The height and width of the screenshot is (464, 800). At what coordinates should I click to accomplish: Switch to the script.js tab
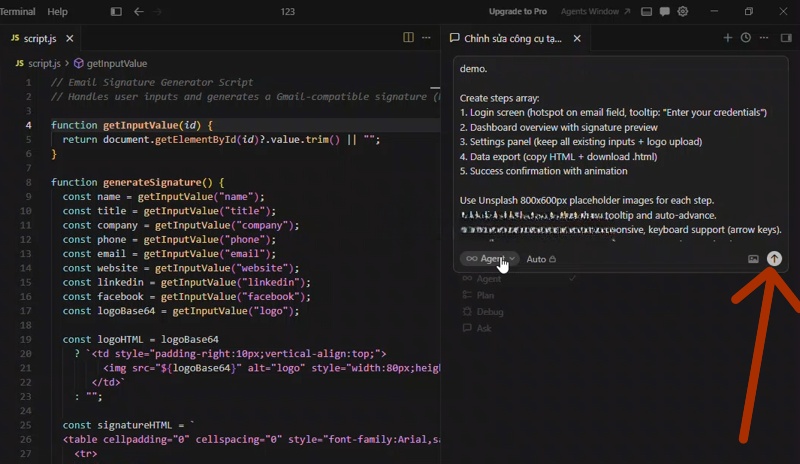pyautogui.click(x=40, y=38)
